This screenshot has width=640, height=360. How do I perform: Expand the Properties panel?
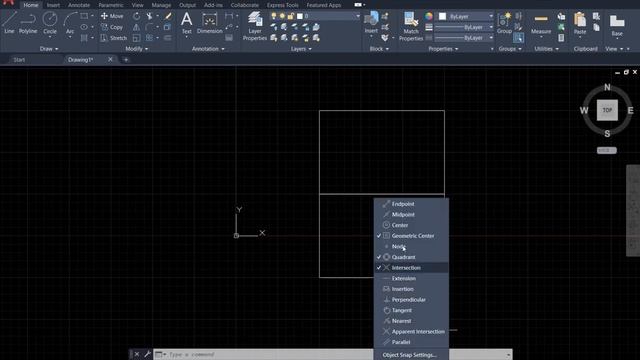[443, 49]
